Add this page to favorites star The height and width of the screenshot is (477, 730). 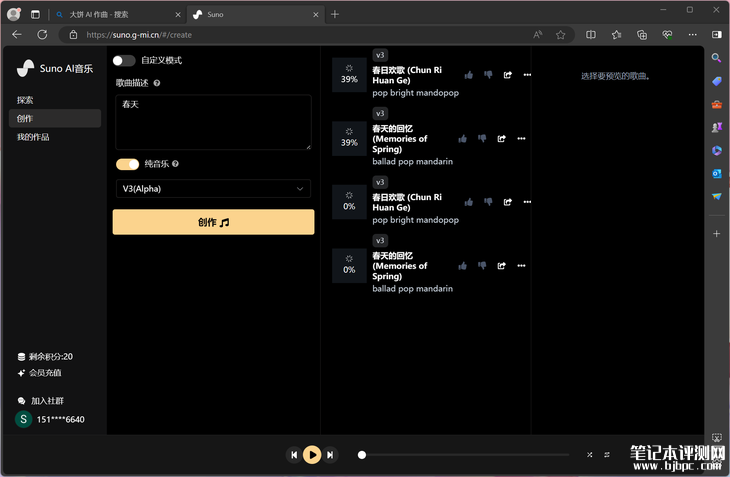(561, 34)
